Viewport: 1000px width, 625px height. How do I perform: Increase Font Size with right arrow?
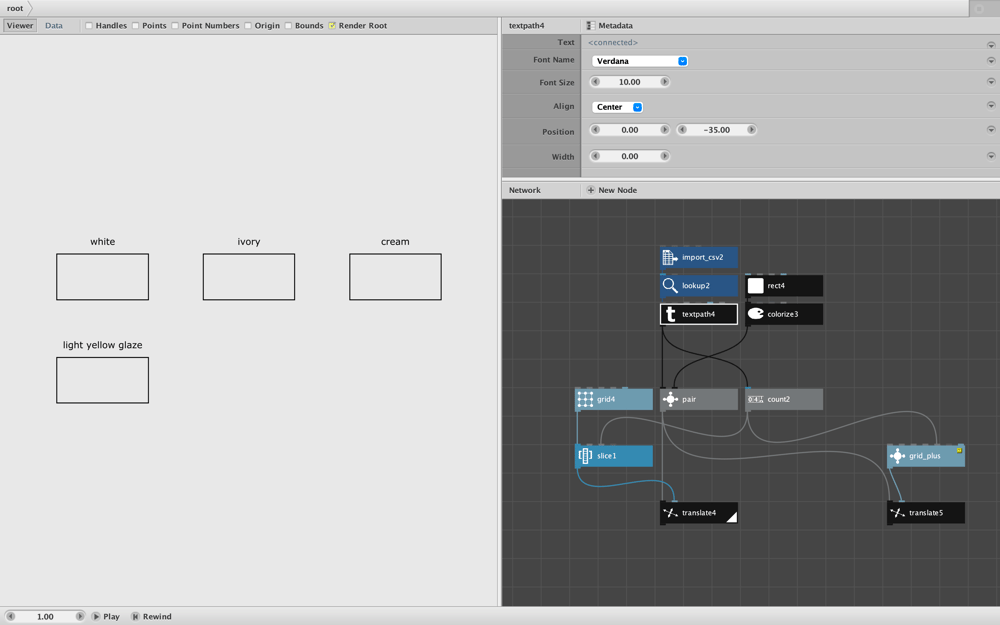[665, 82]
